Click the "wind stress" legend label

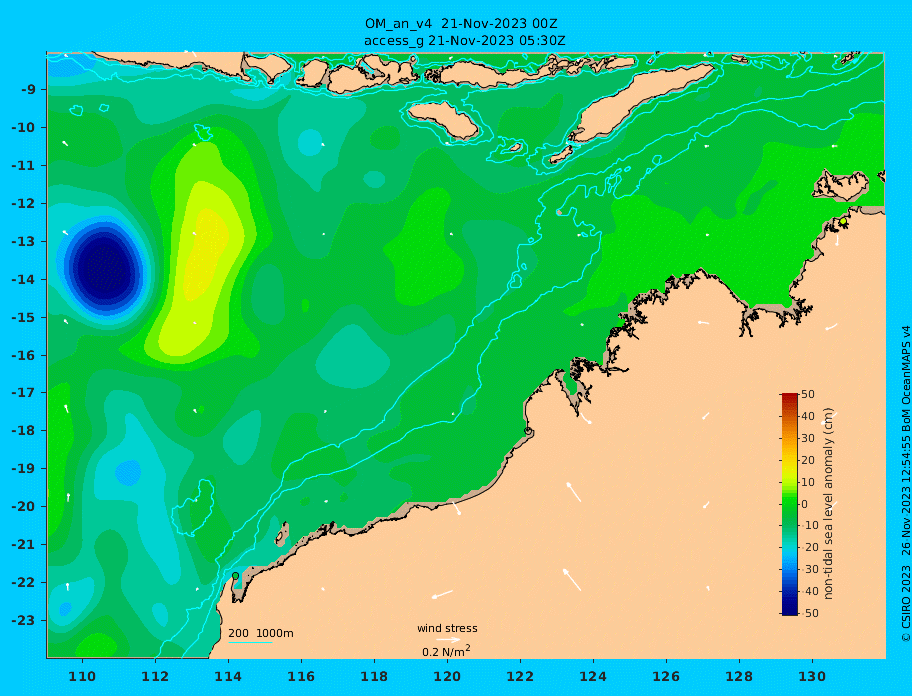(x=447, y=629)
